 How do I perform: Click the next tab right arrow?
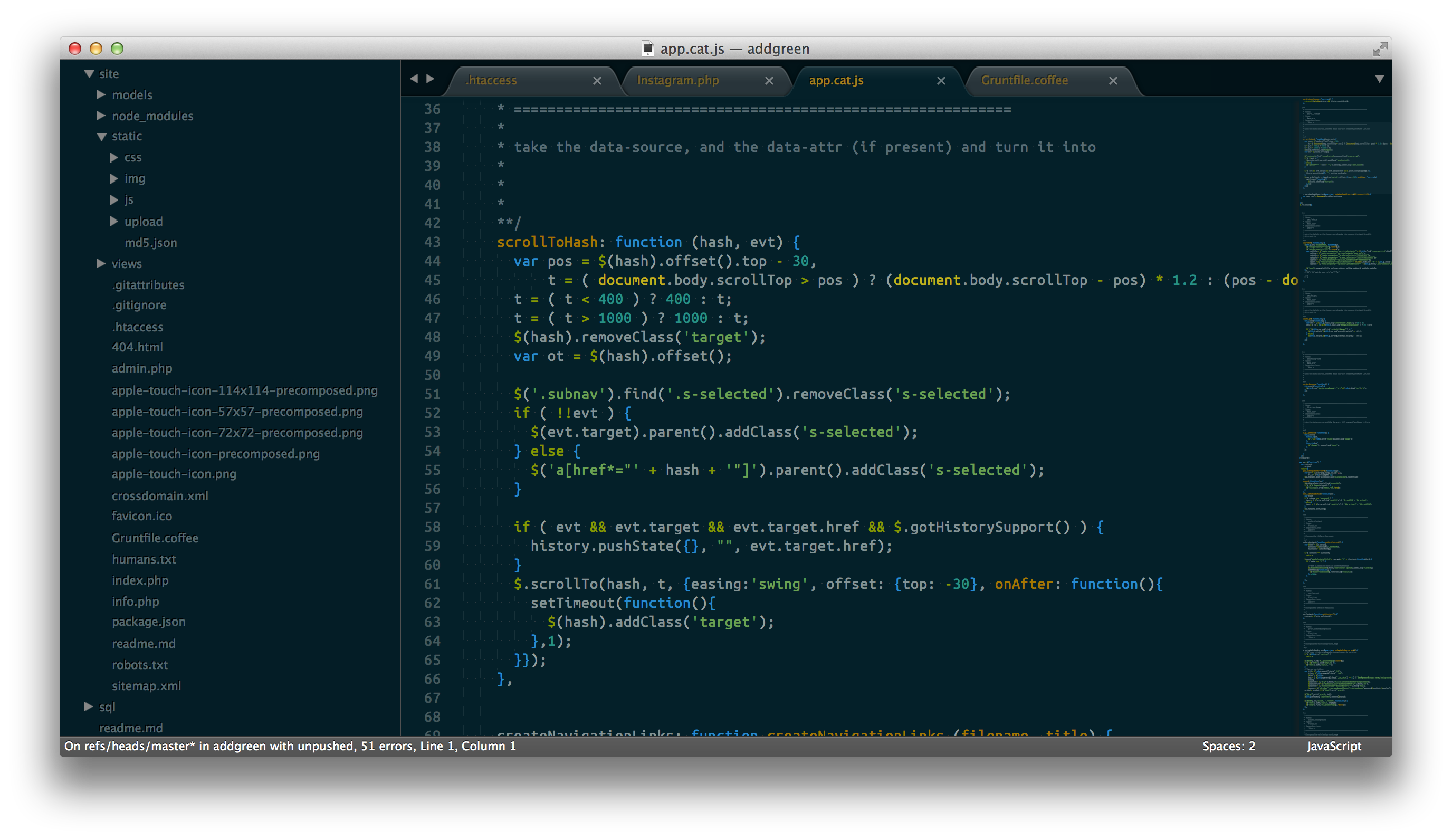[430, 78]
